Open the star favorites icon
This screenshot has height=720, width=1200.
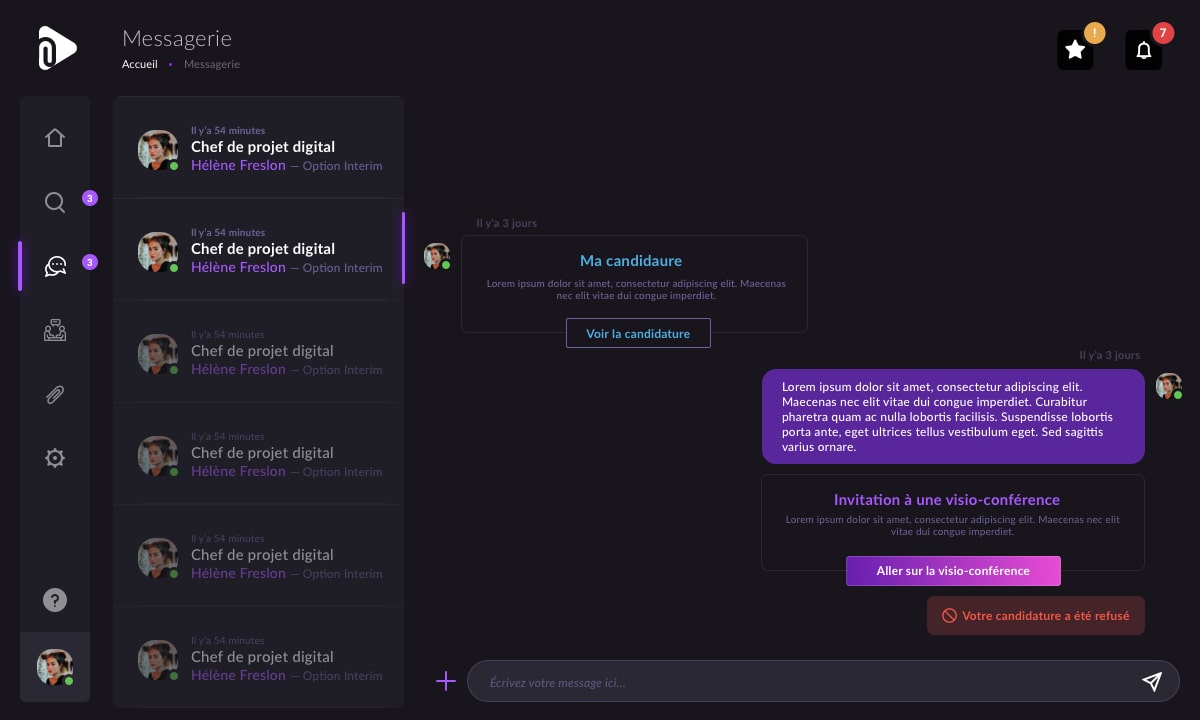pyautogui.click(x=1075, y=50)
